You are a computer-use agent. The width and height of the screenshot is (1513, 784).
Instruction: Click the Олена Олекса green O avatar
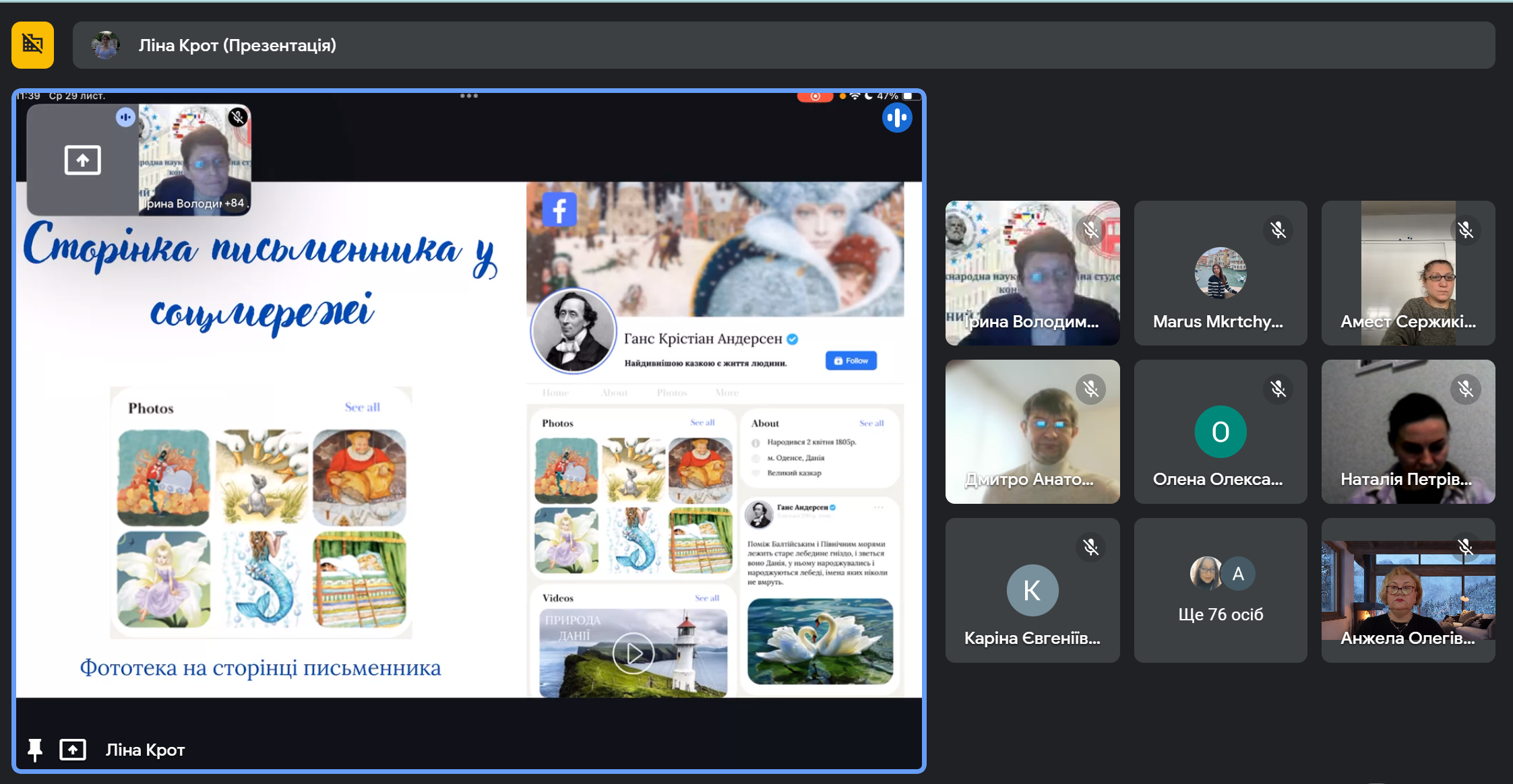point(1221,432)
